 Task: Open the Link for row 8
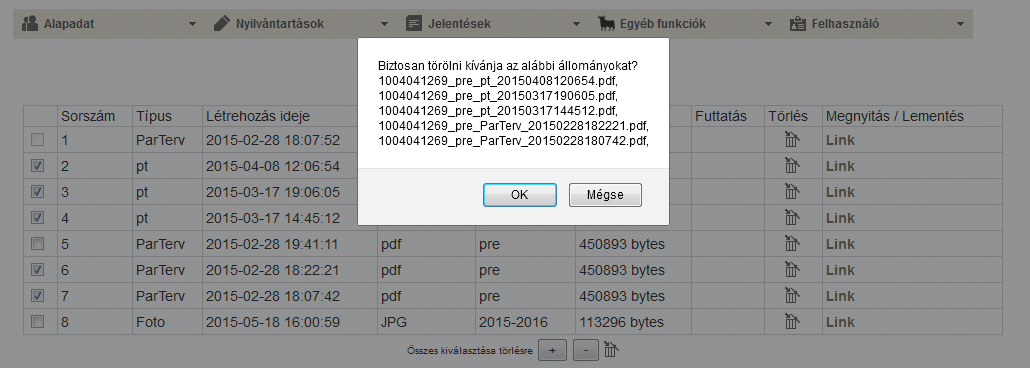841,322
